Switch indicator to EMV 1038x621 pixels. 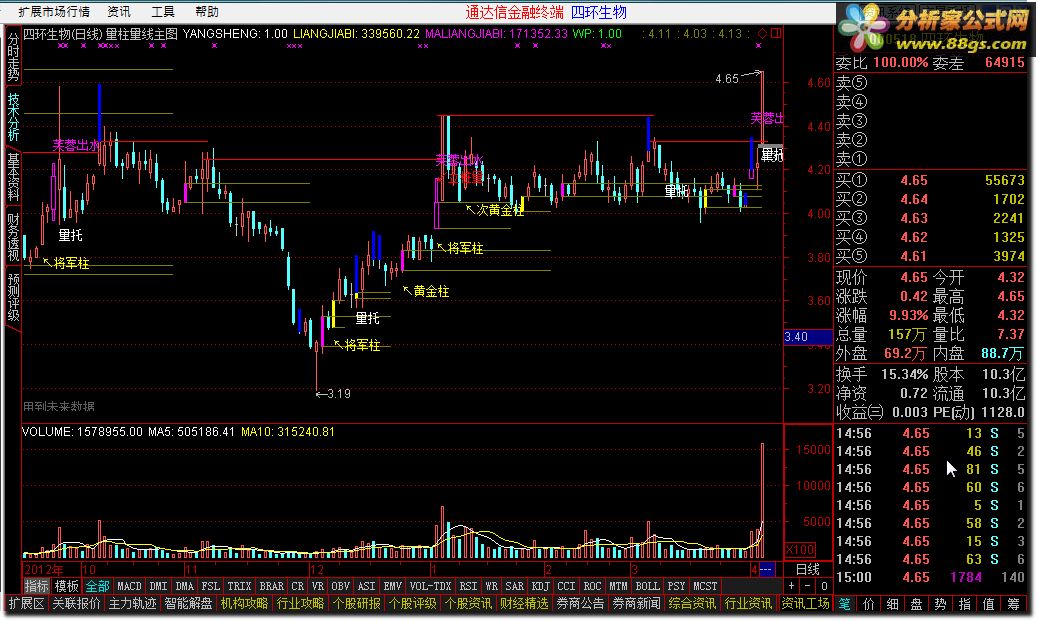point(393,586)
